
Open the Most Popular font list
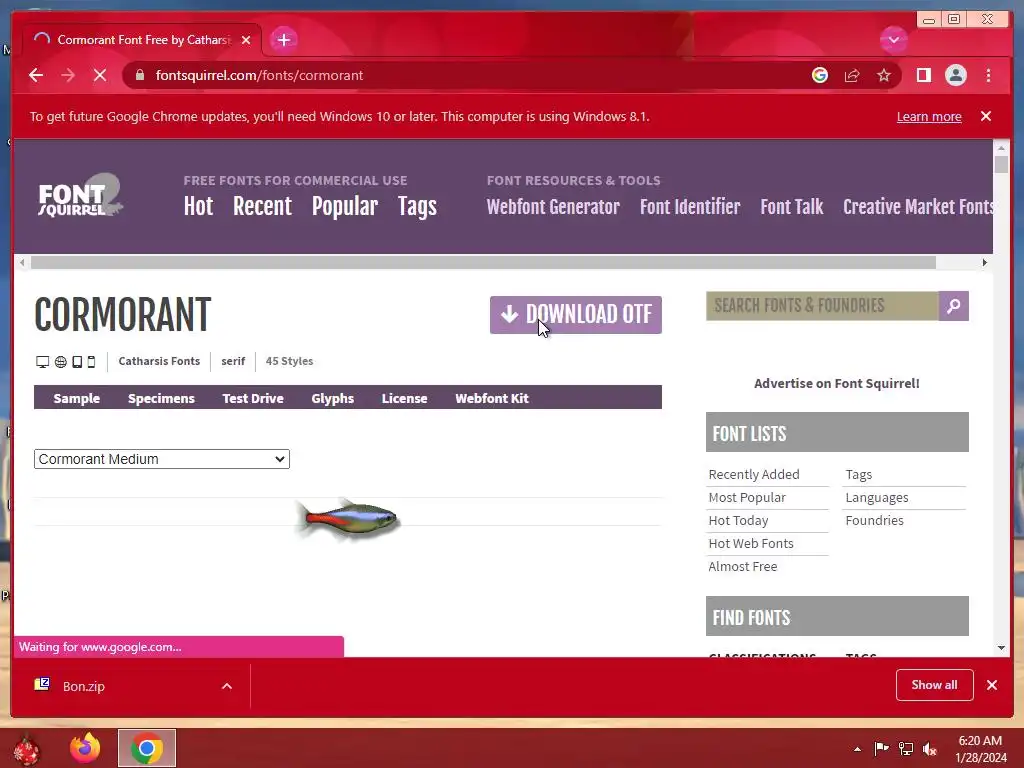(747, 498)
